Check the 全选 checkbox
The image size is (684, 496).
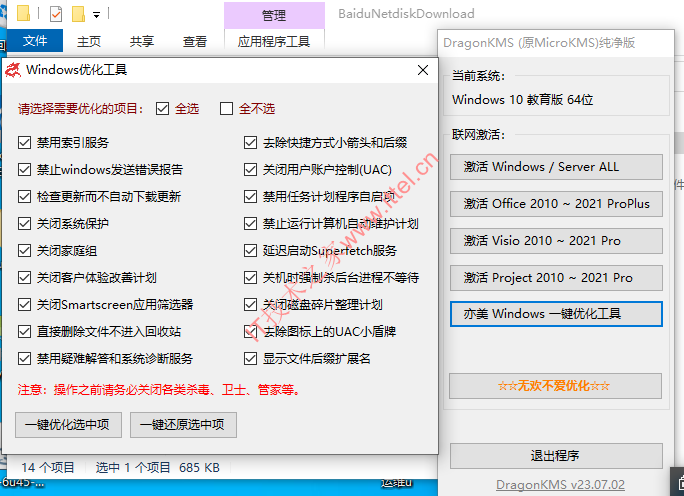click(162, 109)
